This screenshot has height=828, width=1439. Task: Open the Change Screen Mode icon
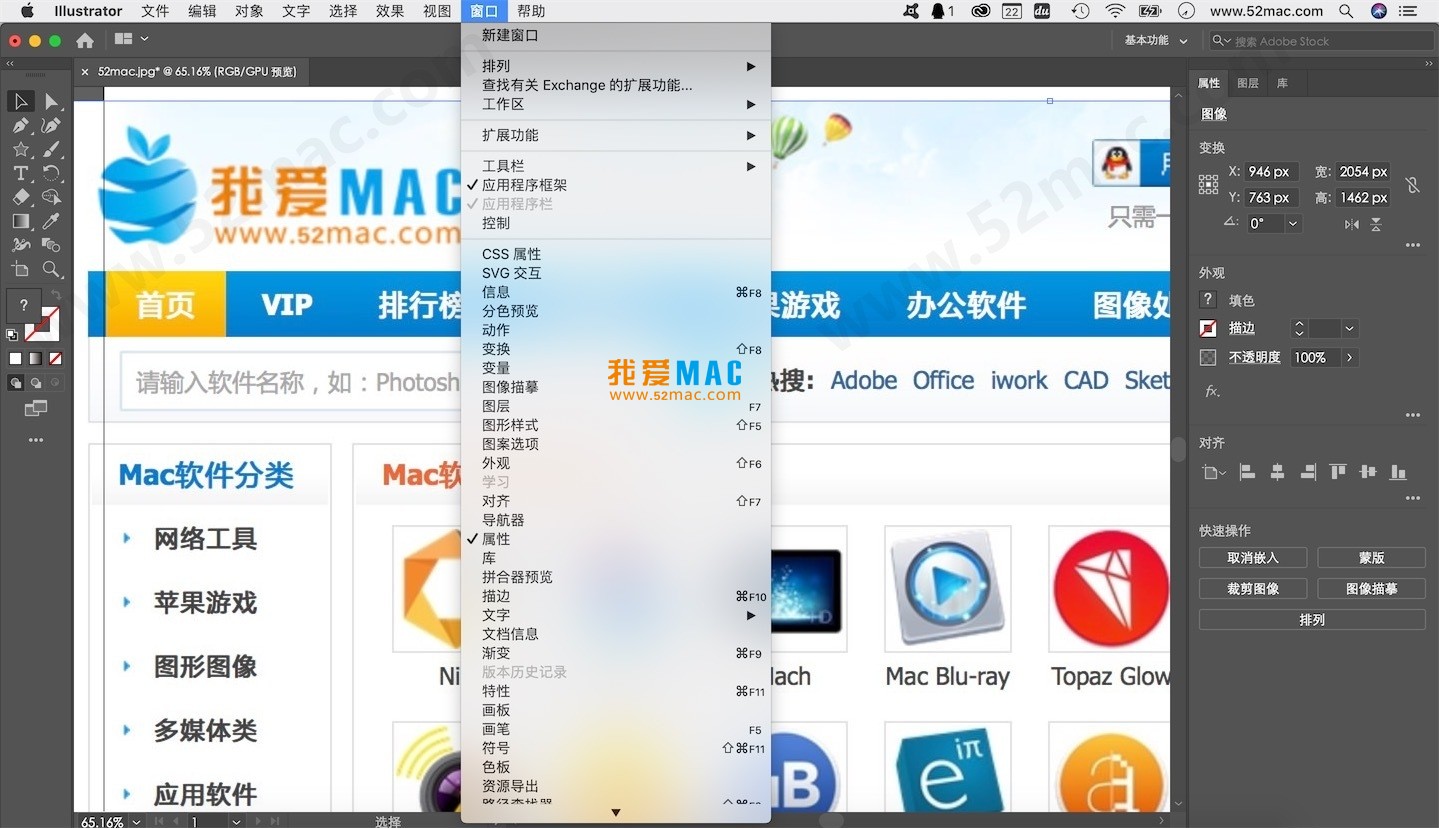tap(36, 408)
